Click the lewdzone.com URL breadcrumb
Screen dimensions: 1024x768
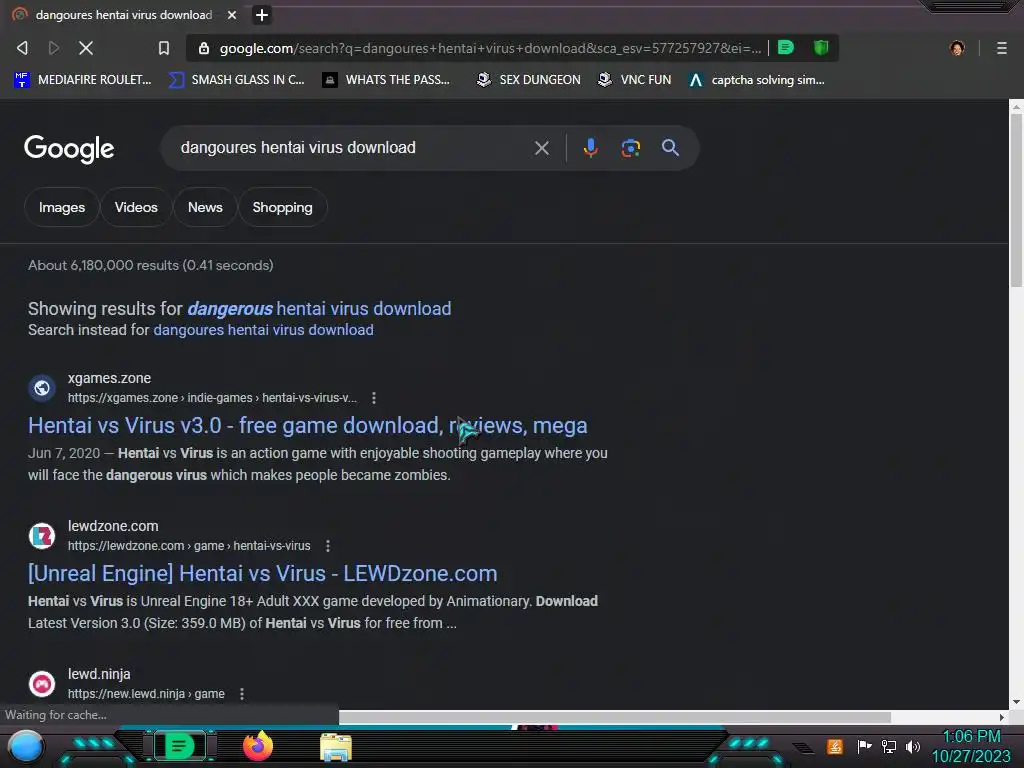[189, 545]
